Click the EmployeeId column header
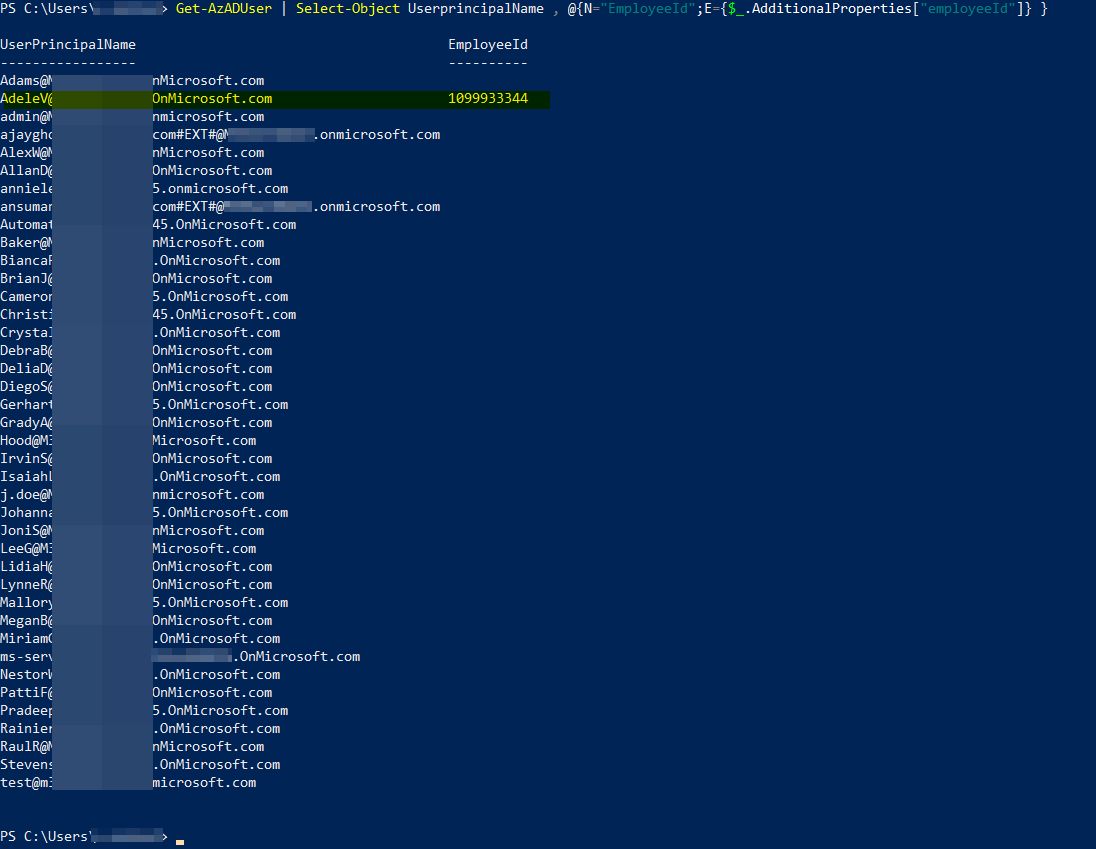Viewport: 1096px width, 849px height. (488, 45)
